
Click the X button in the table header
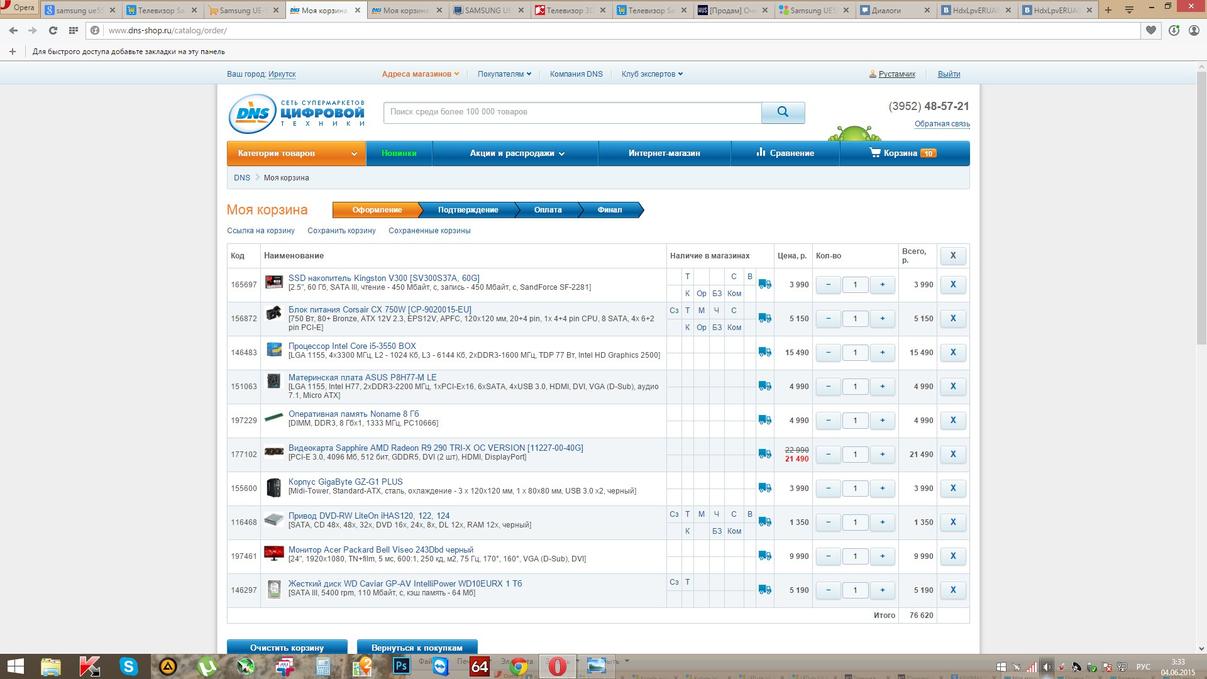click(953, 256)
